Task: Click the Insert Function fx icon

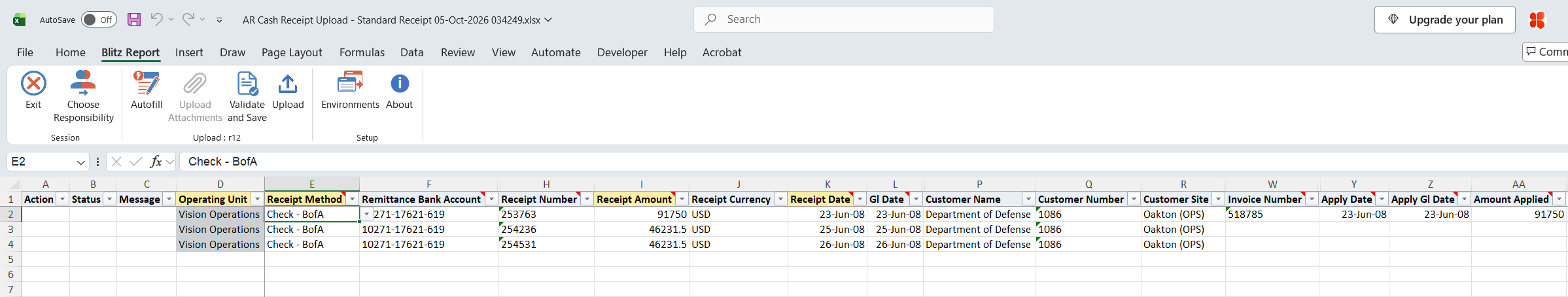Action: point(156,162)
